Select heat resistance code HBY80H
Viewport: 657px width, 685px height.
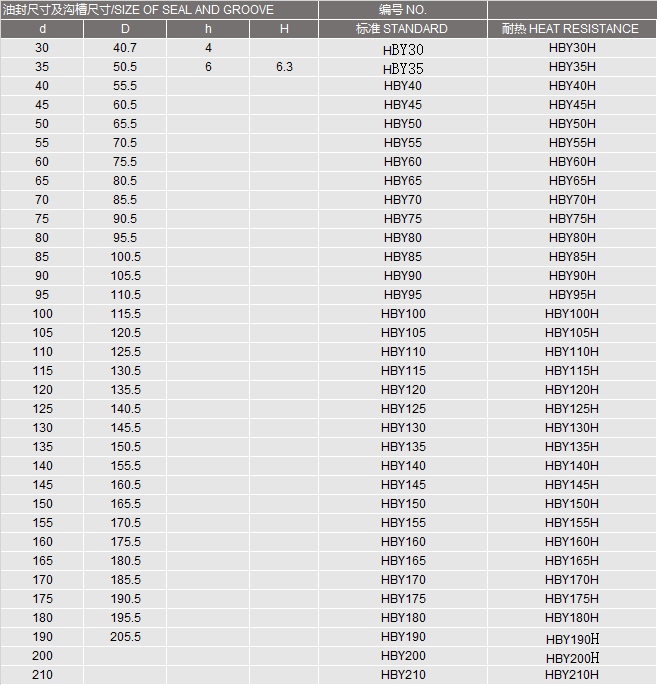572,238
